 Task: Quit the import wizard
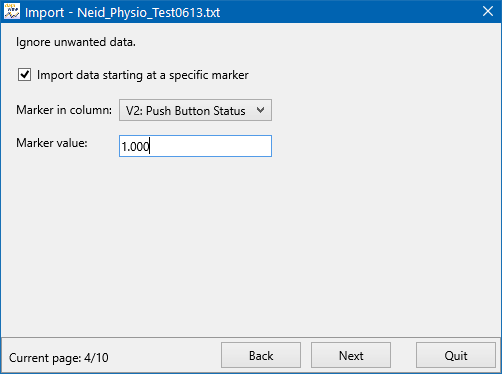pos(456,355)
